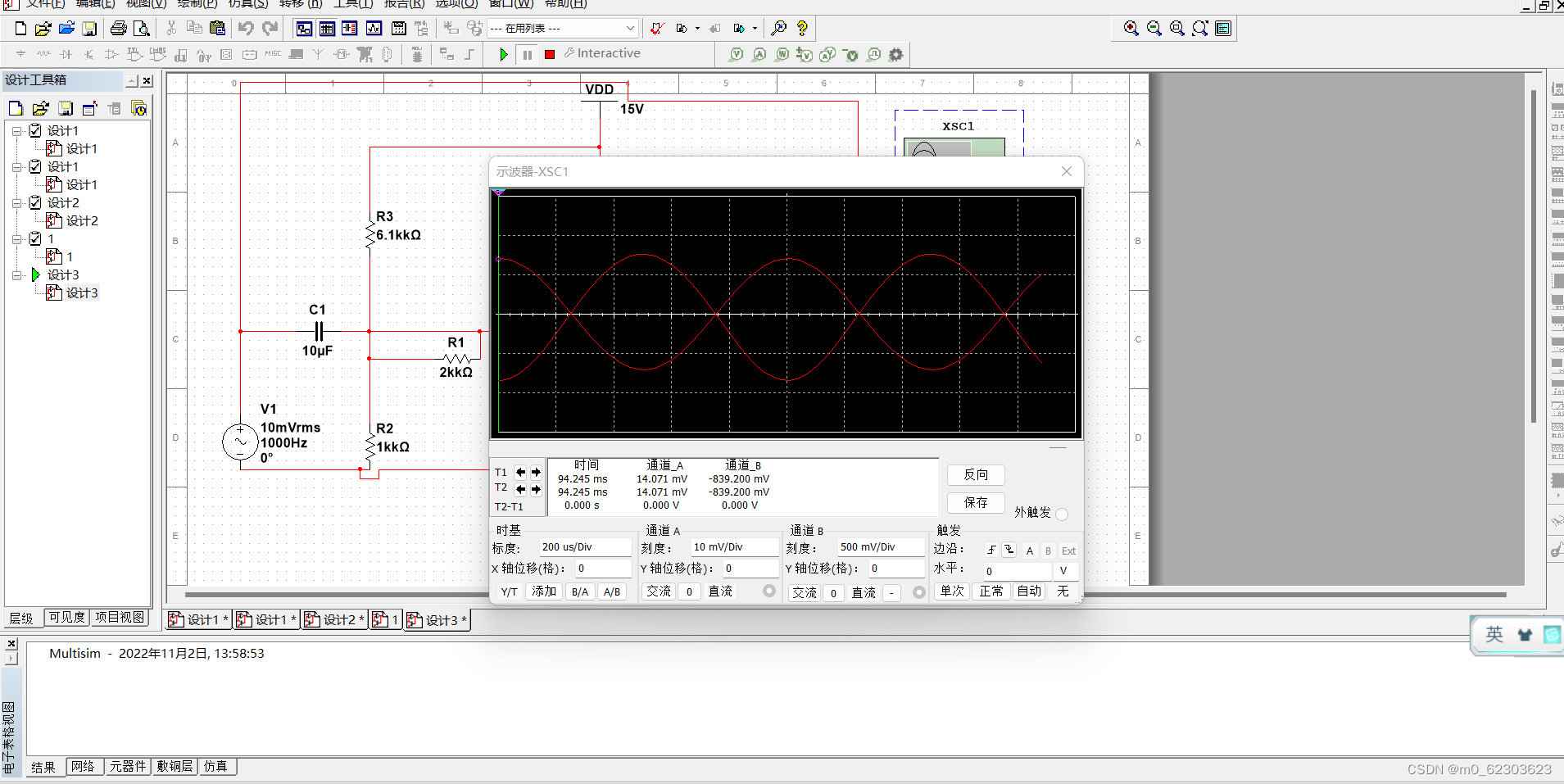Toggle the design toolbox view icon
The height and width of the screenshot is (784, 1564).
(304, 29)
